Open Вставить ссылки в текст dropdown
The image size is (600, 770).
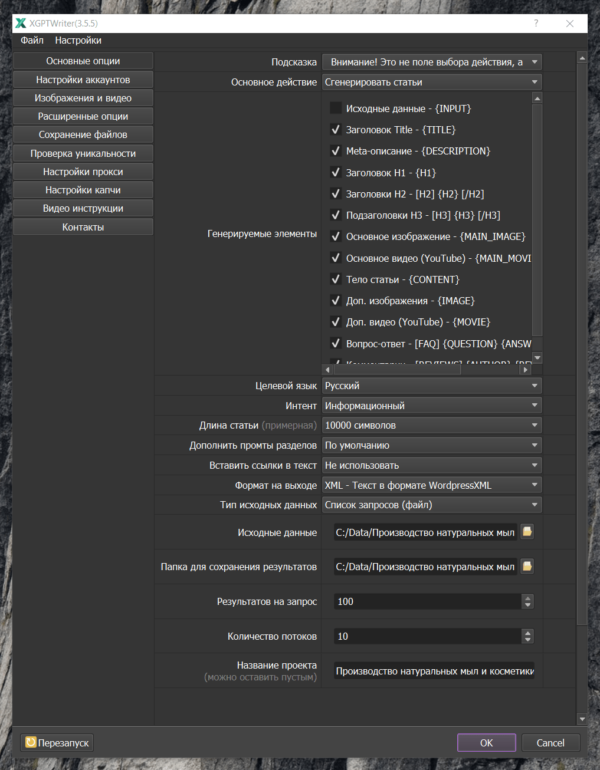(x=432, y=465)
